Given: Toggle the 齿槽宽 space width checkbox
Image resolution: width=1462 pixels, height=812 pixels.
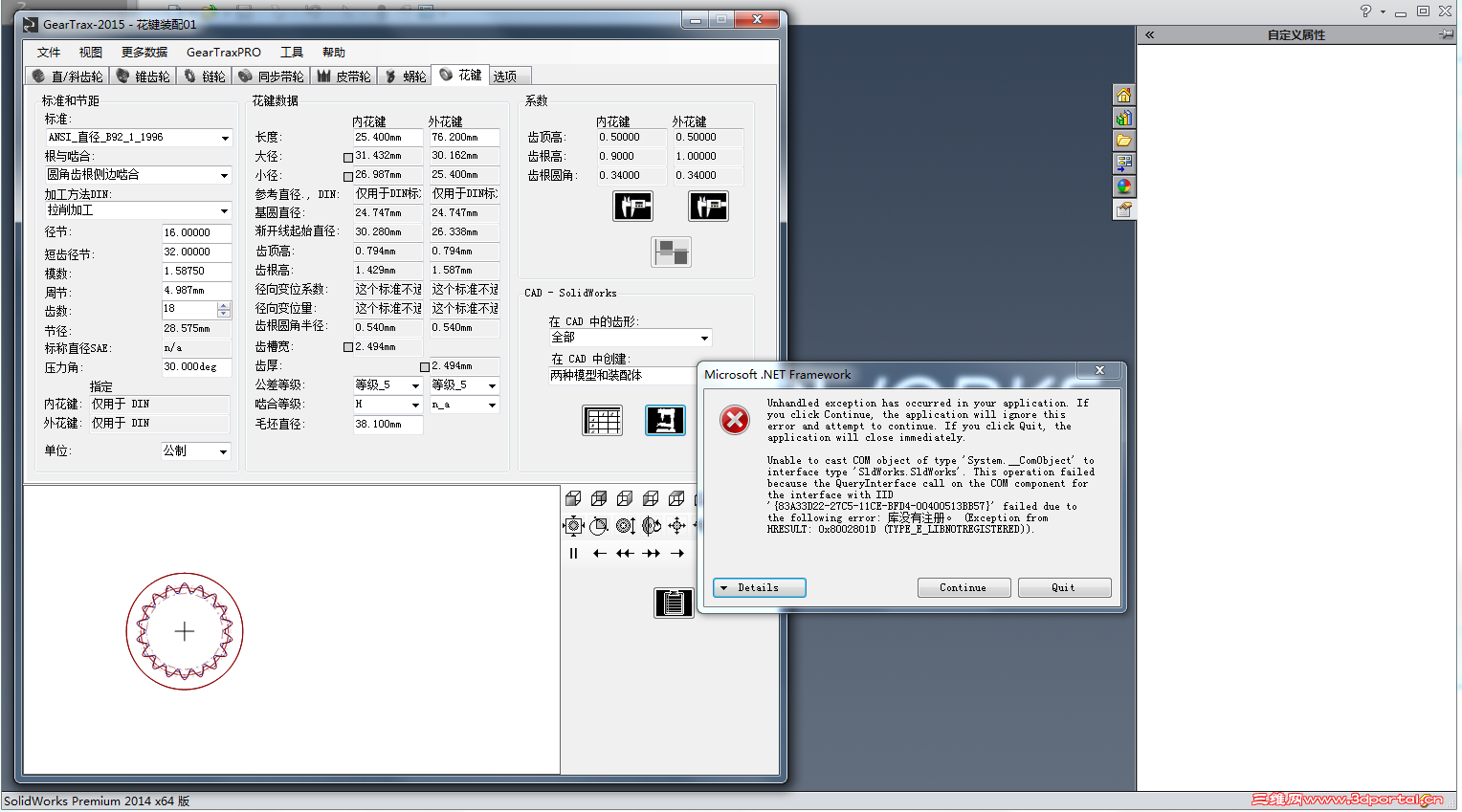Looking at the screenshot, I should point(348,347).
